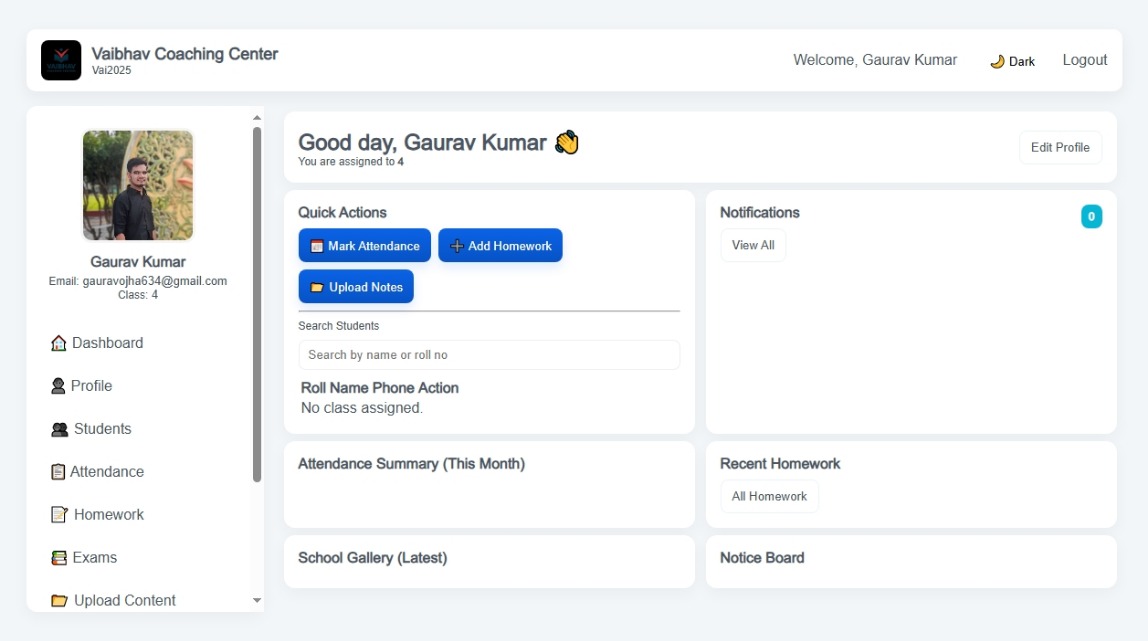Toggle Dark mode with moon button
1148x641 pixels.
coord(1012,61)
